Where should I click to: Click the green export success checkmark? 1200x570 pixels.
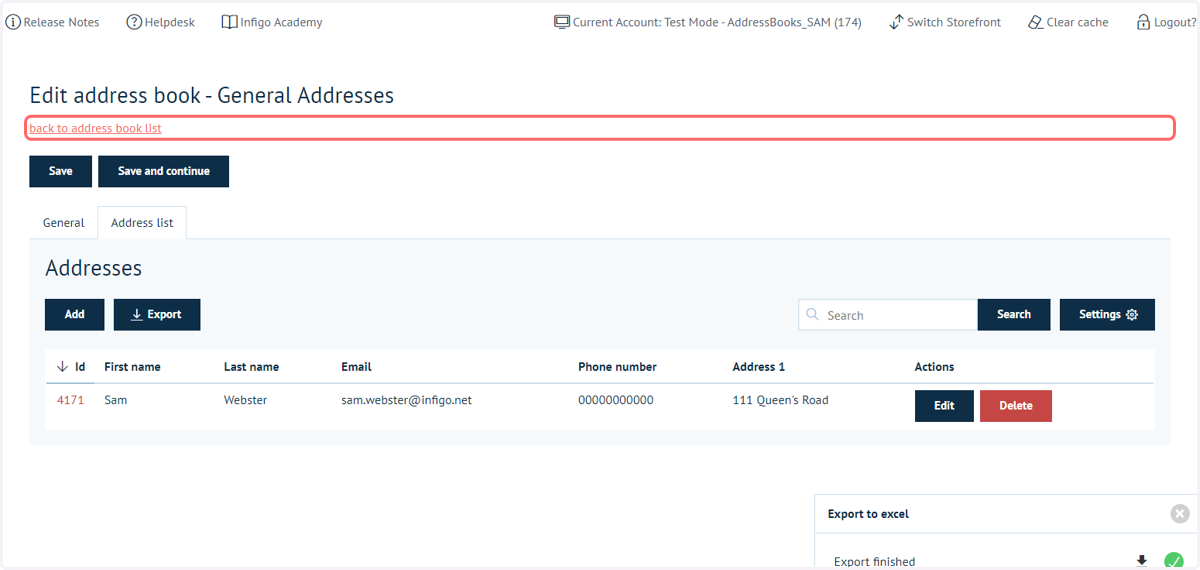click(x=1174, y=561)
